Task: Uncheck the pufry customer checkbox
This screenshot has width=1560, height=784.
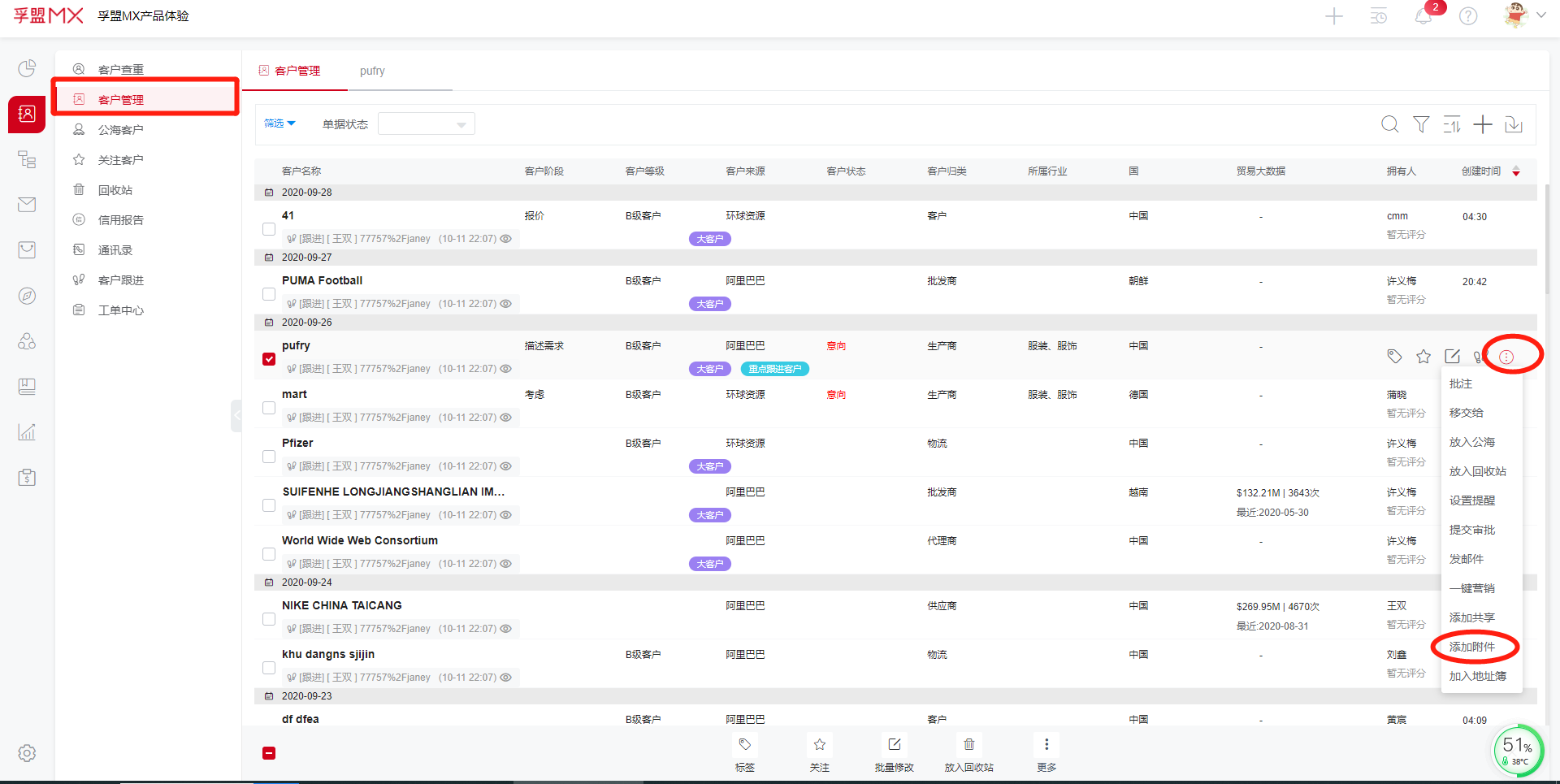Action: coord(269,359)
